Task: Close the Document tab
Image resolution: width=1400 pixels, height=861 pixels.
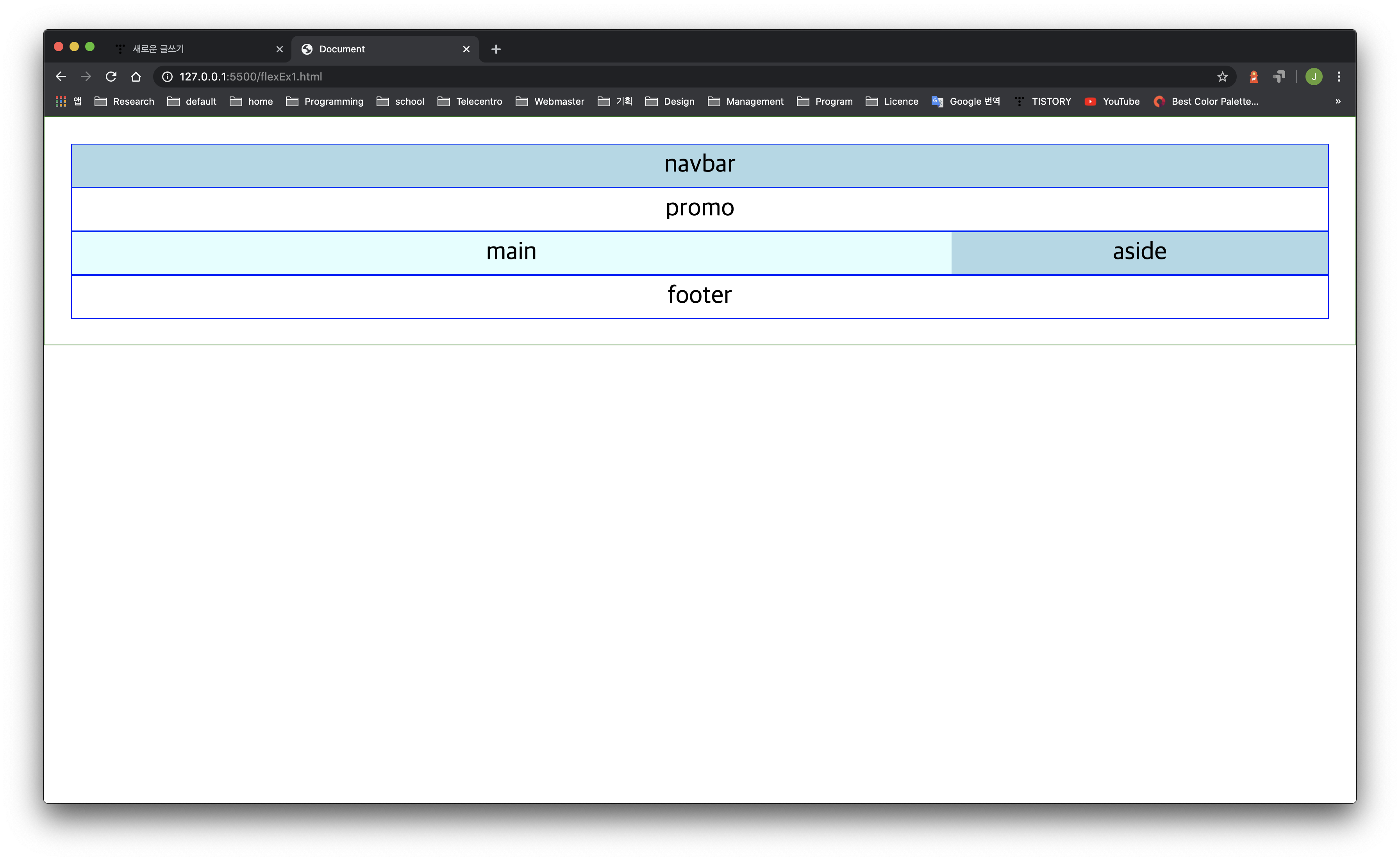Action: tap(466, 49)
